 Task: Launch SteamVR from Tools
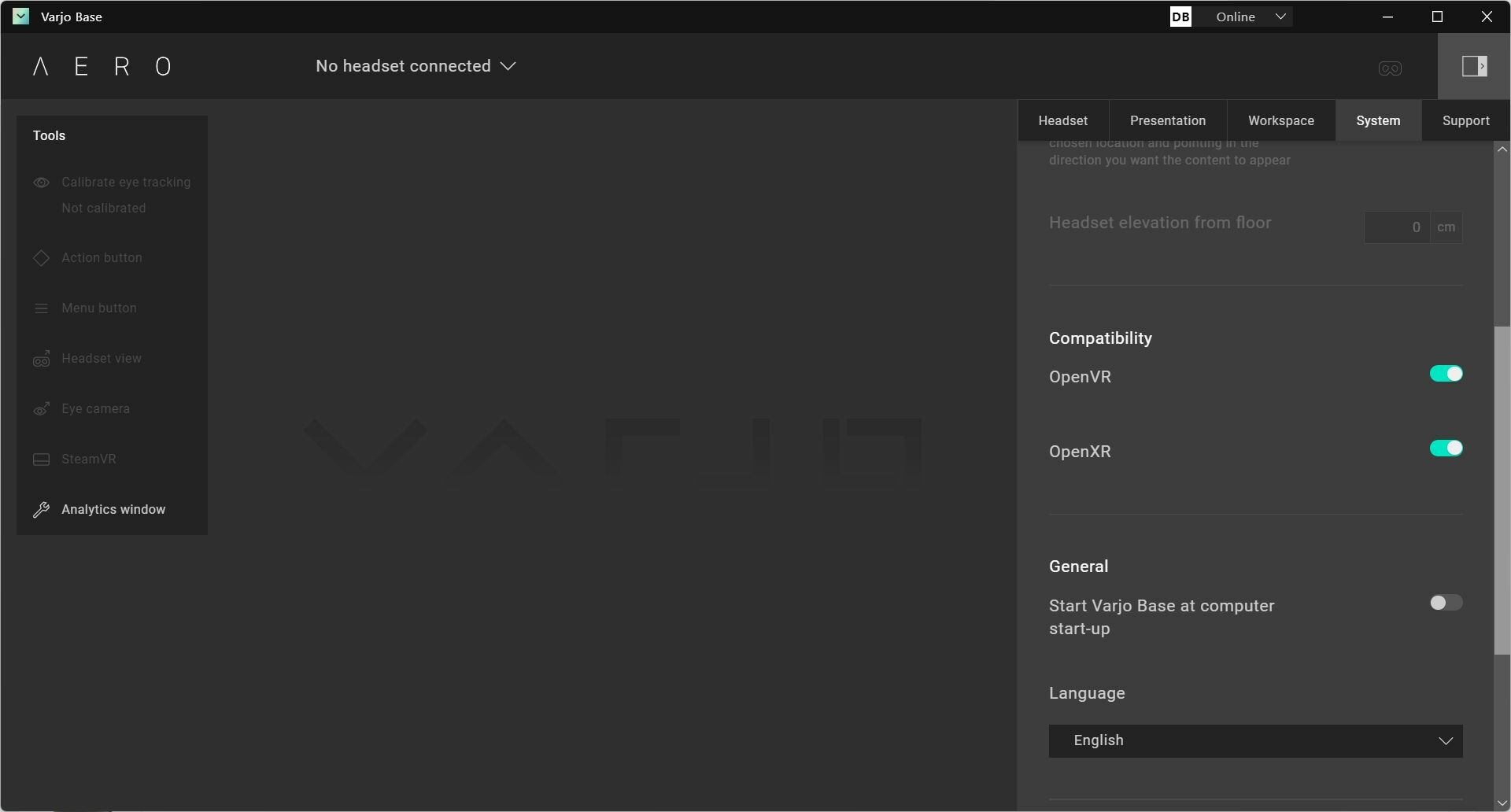[x=88, y=459]
